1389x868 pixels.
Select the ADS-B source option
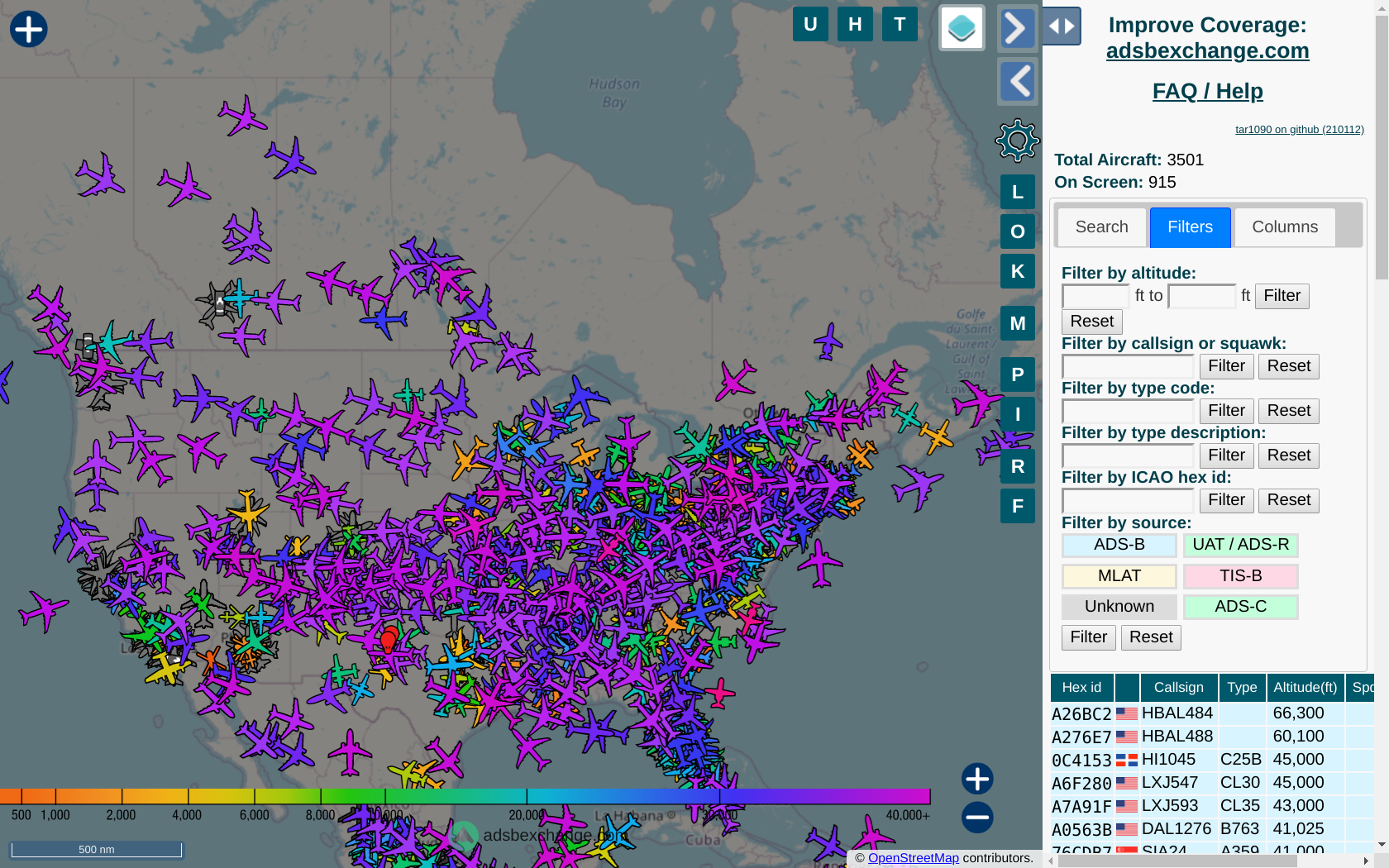[1119, 545]
